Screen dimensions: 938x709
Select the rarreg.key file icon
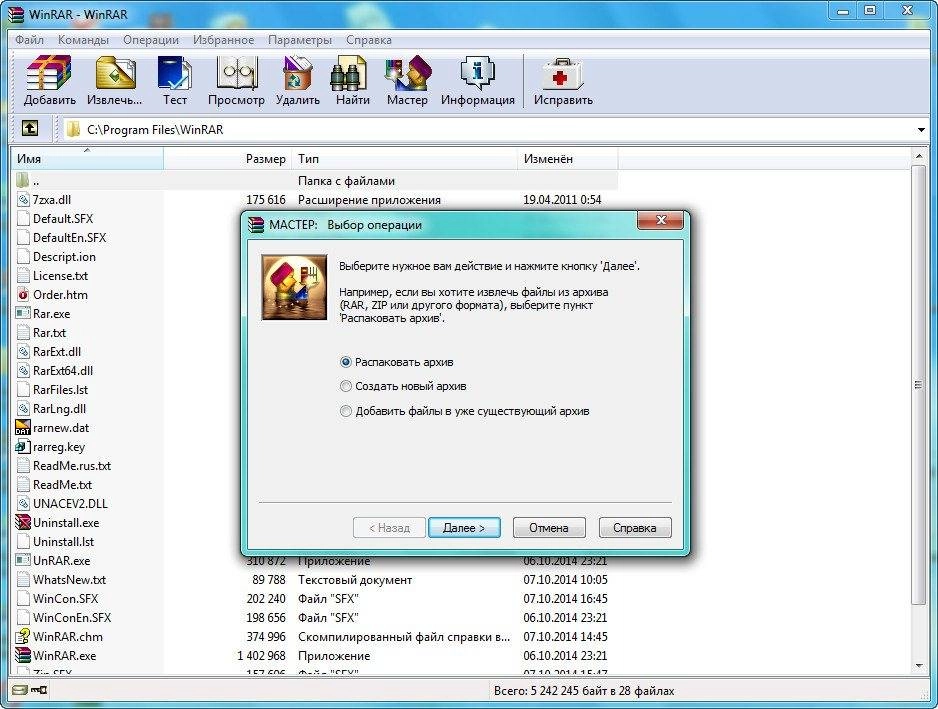23,446
